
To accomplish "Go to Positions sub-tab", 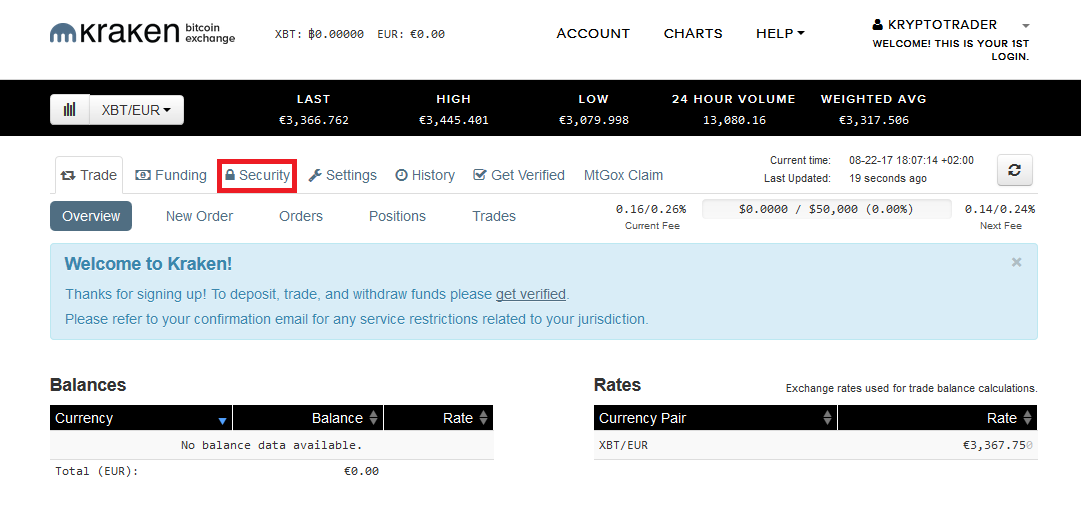I will click(x=397, y=216).
